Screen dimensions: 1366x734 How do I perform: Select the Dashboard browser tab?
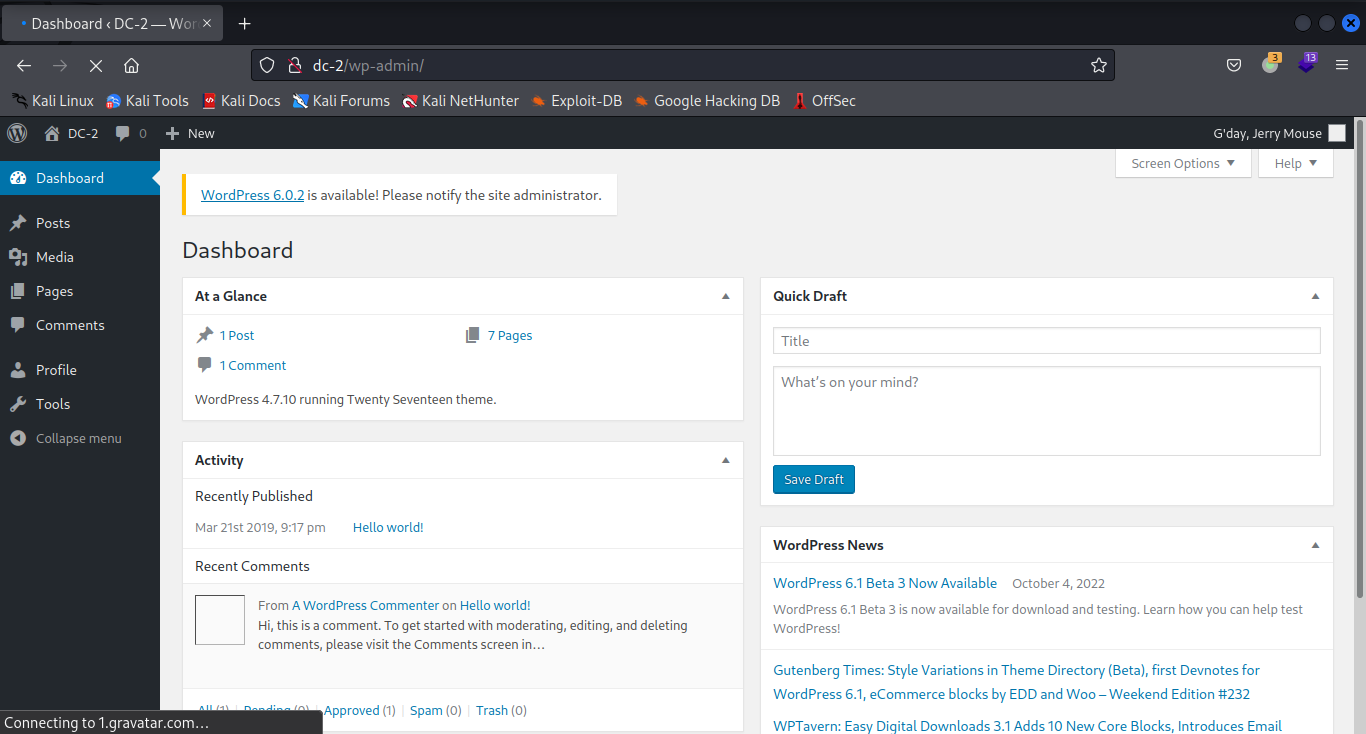click(112, 23)
